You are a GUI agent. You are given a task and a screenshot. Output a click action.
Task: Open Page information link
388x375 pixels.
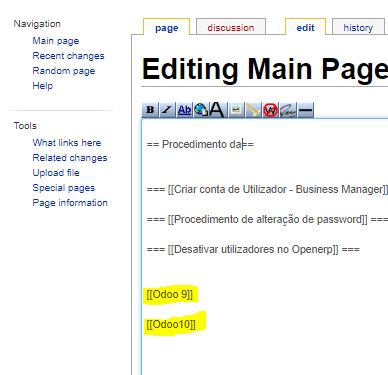70,203
